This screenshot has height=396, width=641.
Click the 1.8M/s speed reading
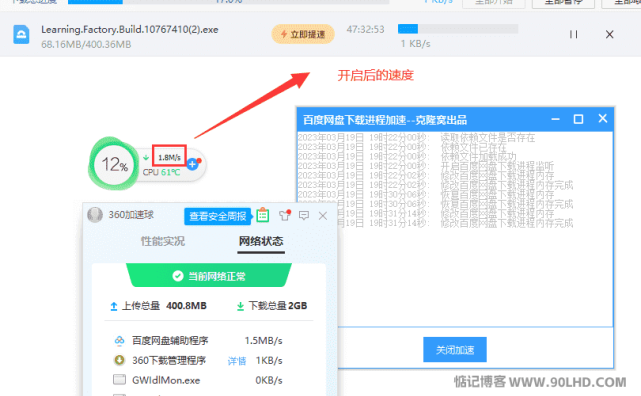point(169,157)
